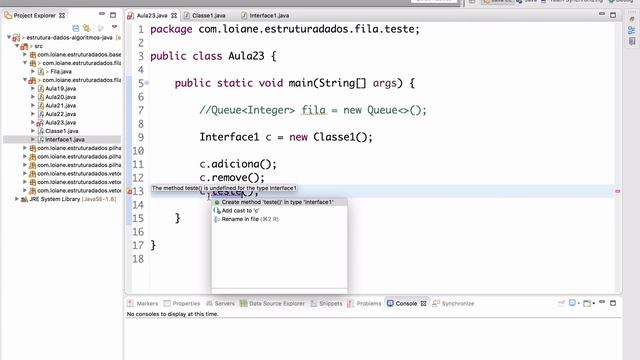Screen dimensions: 640x360
Task: Expand the JRE System Library node
Action: 17,199
